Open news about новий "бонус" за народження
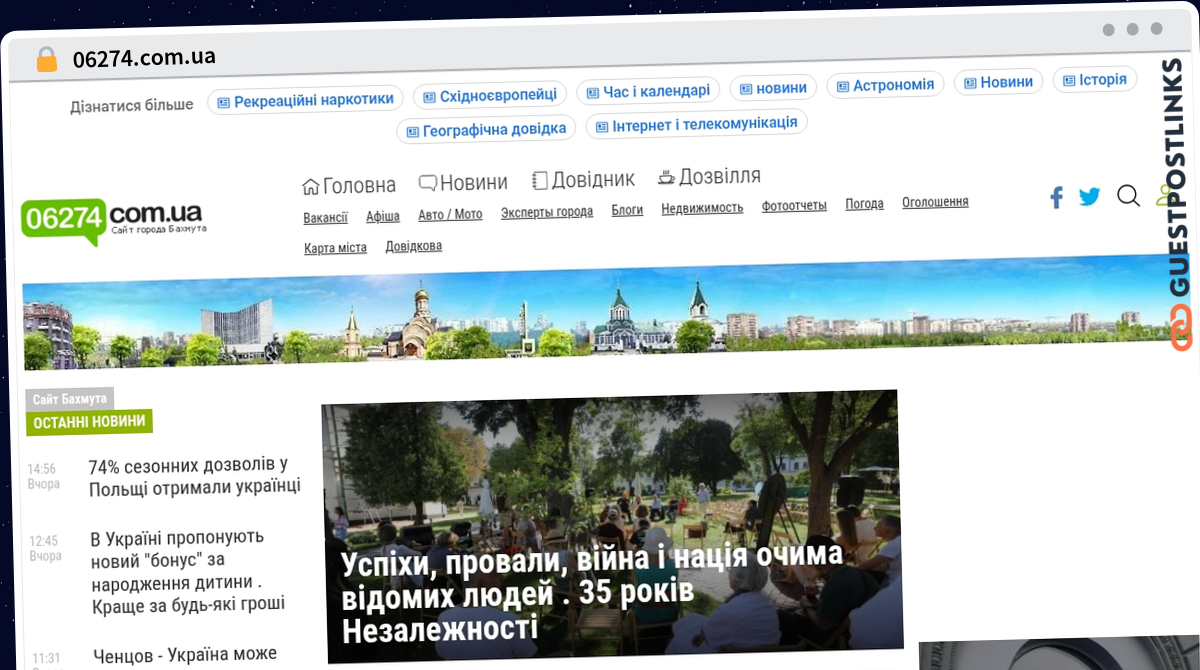Image resolution: width=1200 pixels, height=670 pixels. [186, 570]
